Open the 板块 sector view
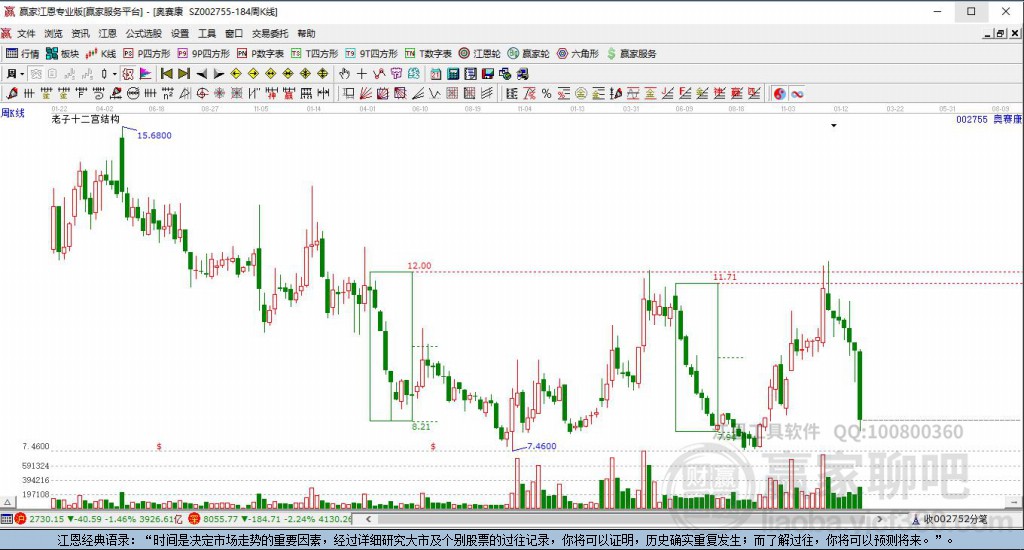 click(x=63, y=54)
